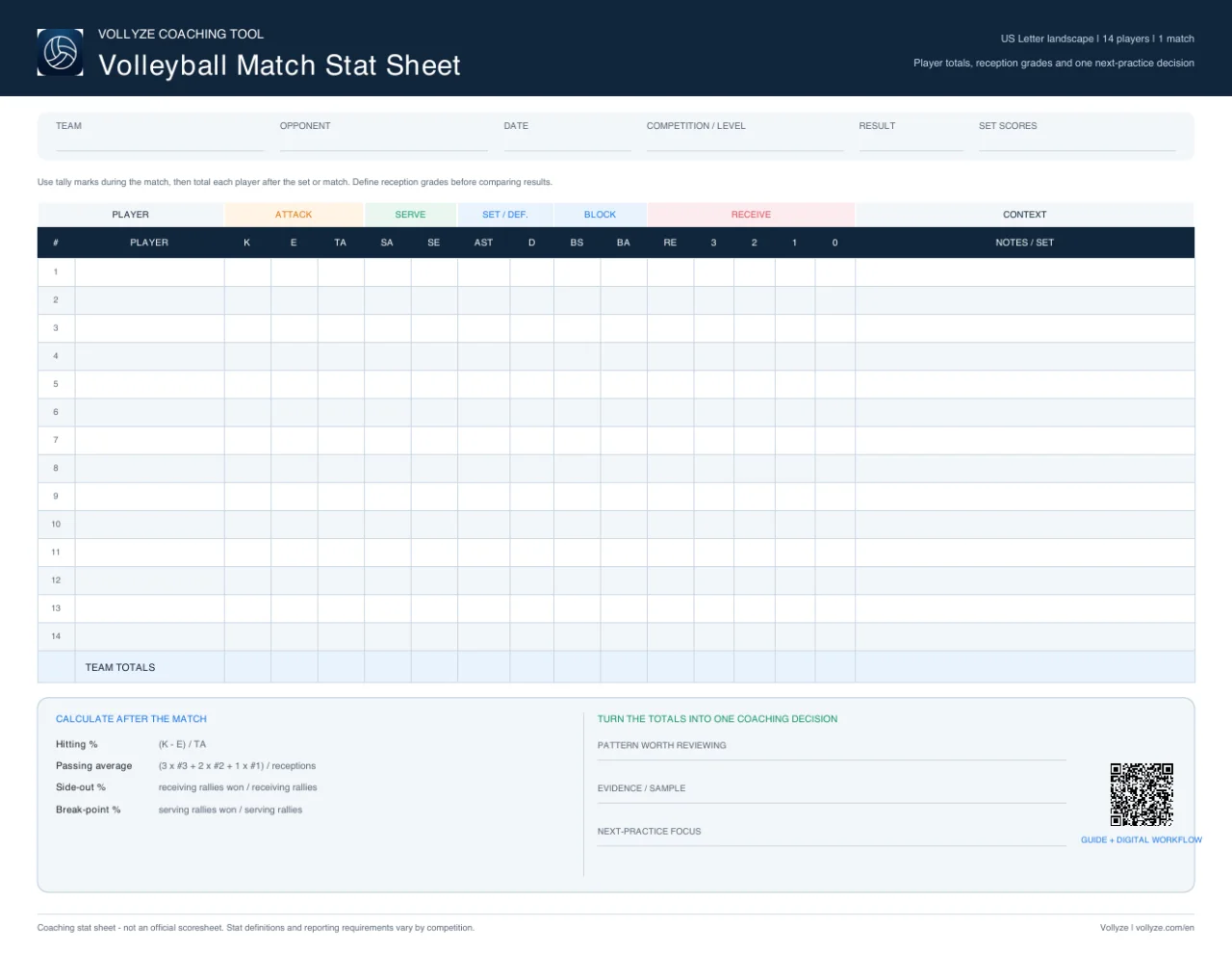
Task: Click the Vollyze volleyball logo icon
Action: (60, 52)
